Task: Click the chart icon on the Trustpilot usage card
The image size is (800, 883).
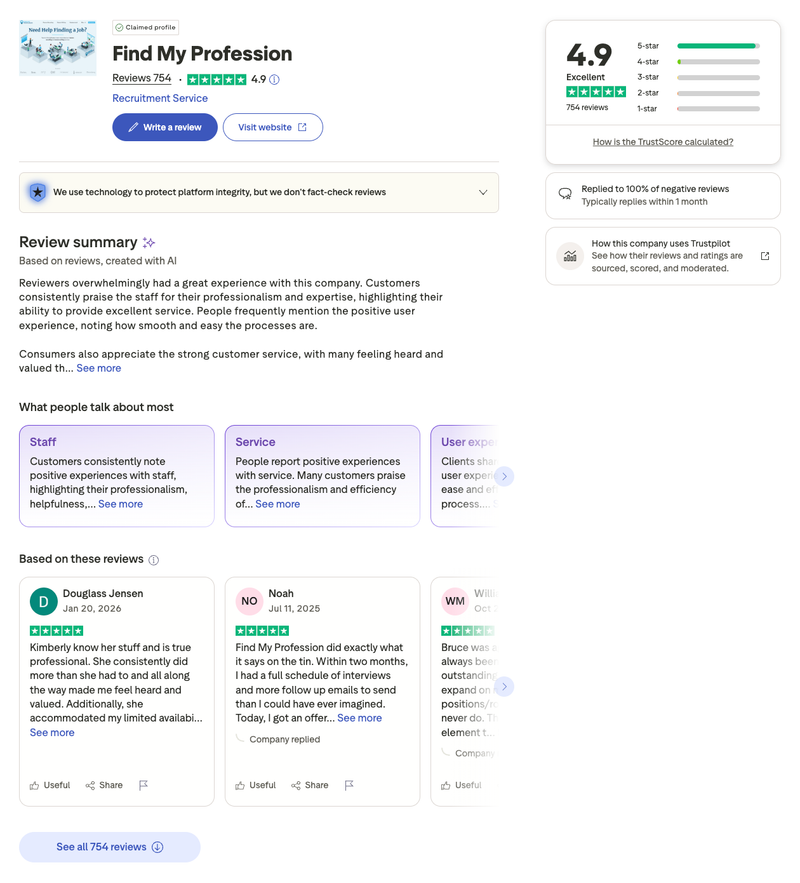Action: (570, 256)
